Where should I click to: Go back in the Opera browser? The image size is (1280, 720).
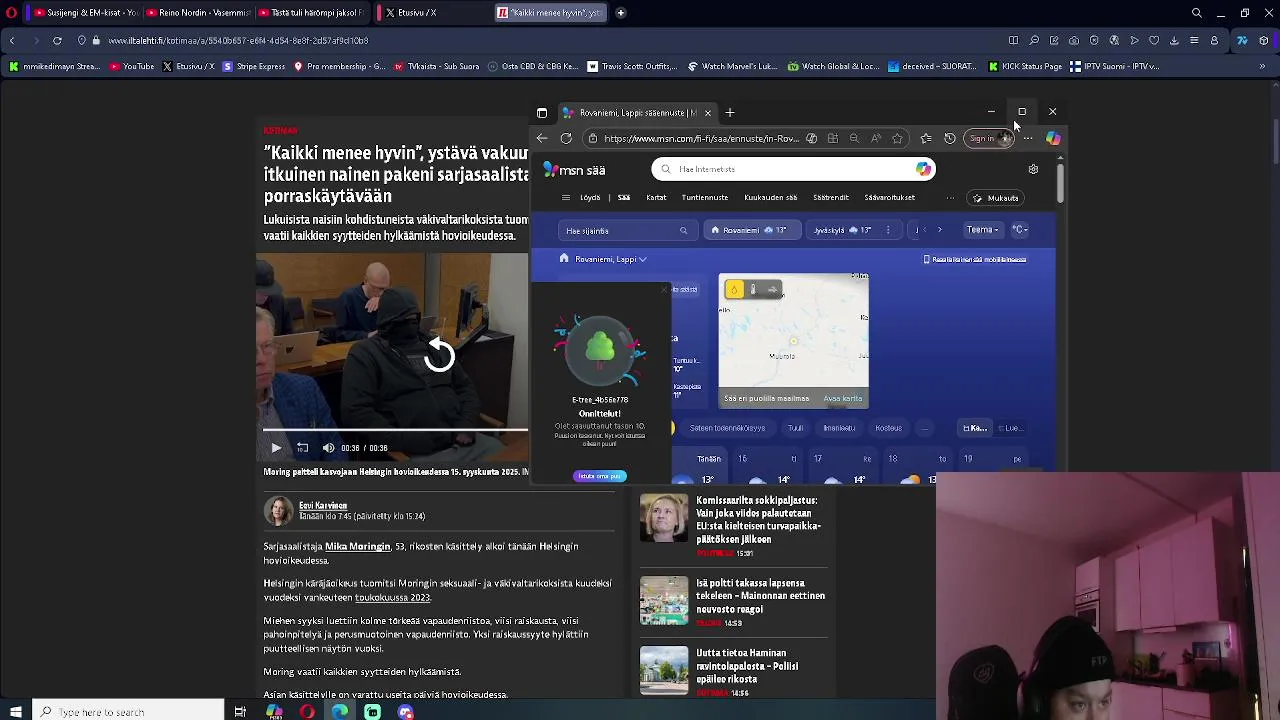pos(12,40)
